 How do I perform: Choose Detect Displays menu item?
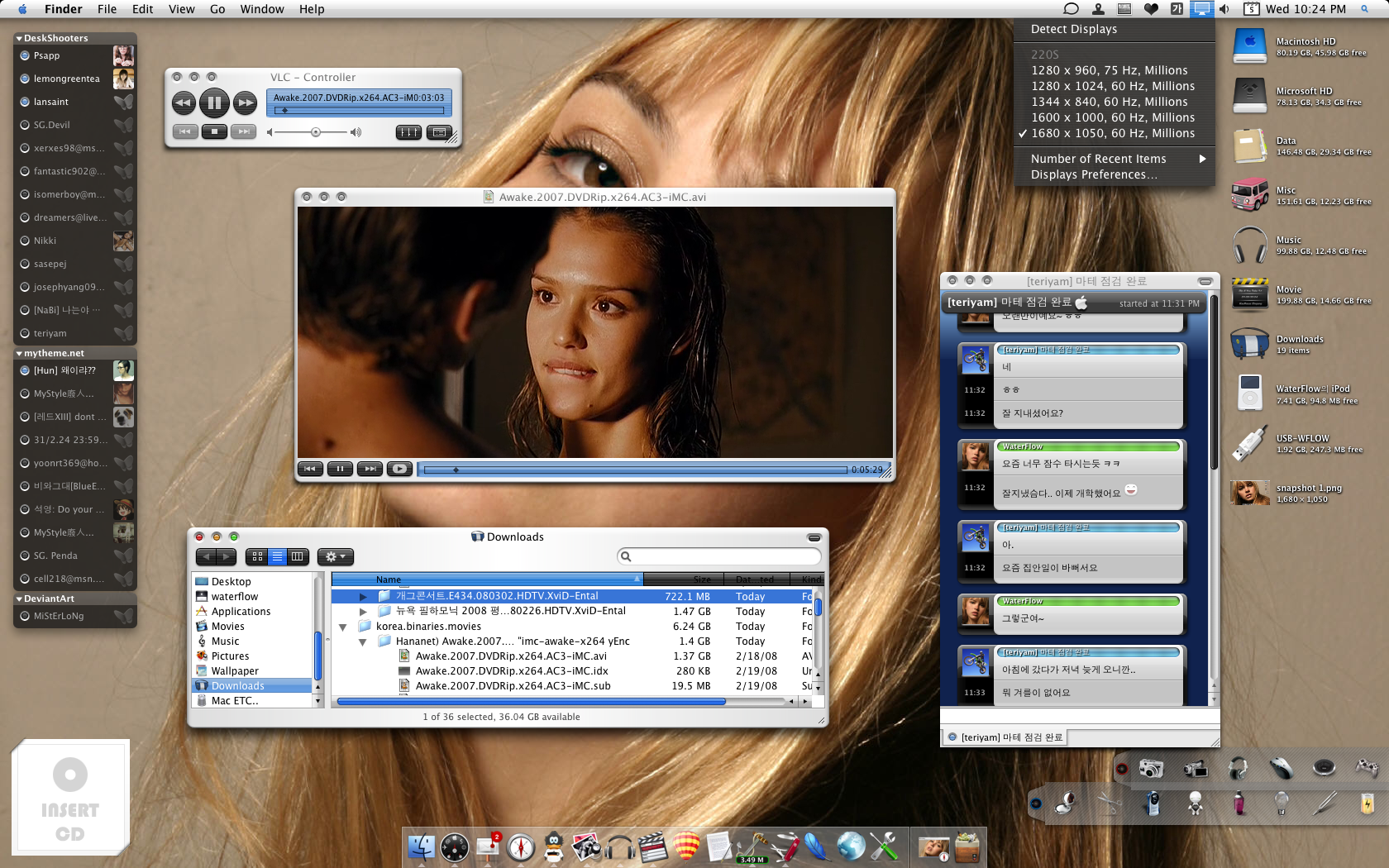click(1114, 29)
